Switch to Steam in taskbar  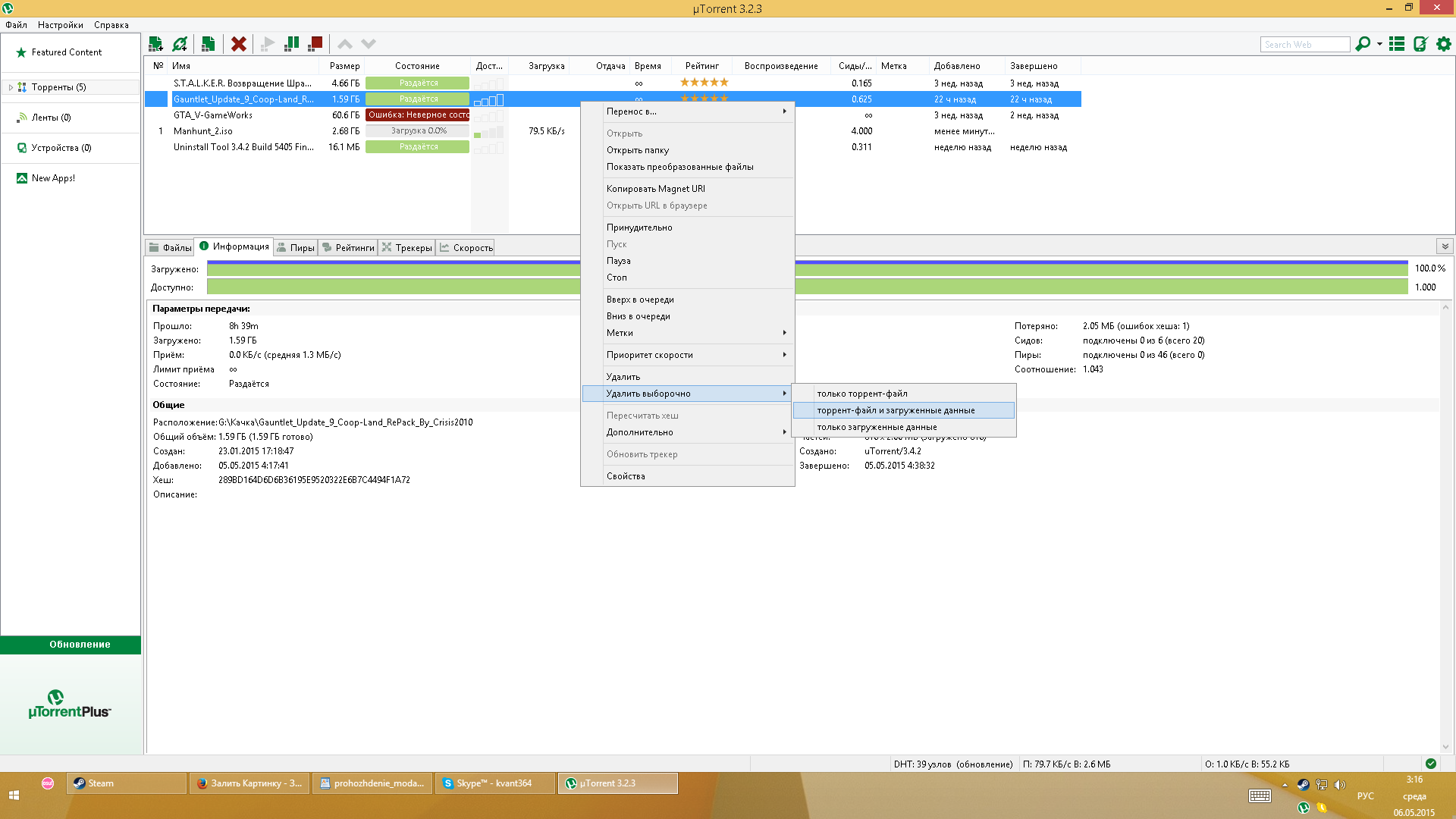point(127,783)
